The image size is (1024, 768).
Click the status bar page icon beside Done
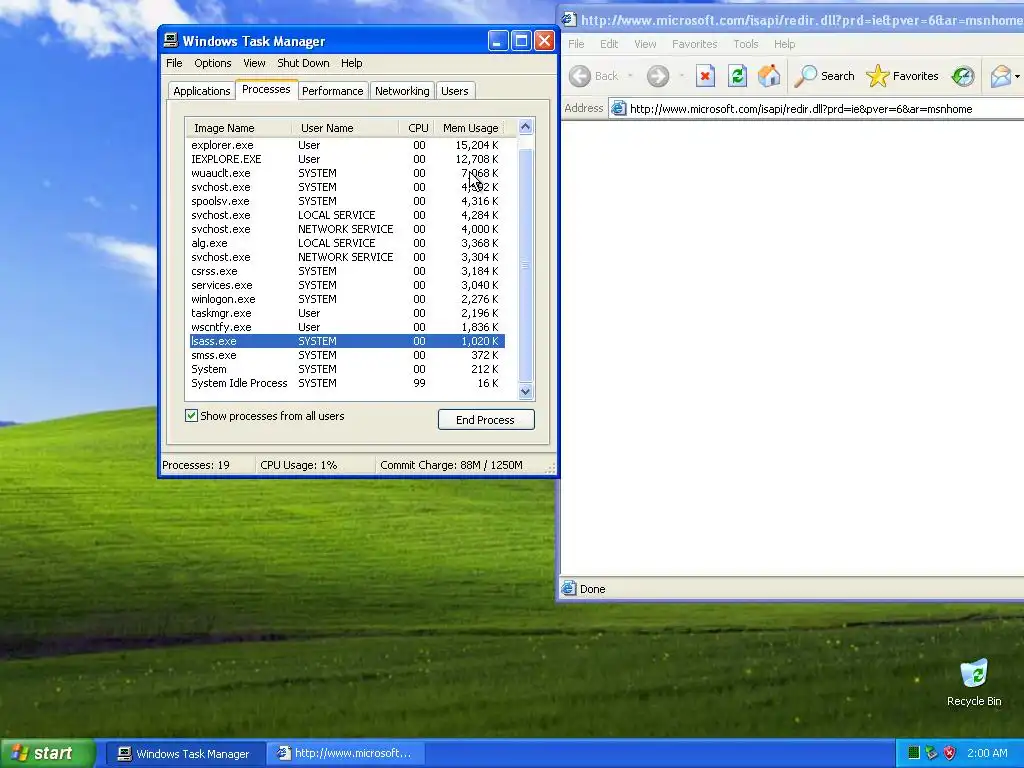(x=569, y=588)
